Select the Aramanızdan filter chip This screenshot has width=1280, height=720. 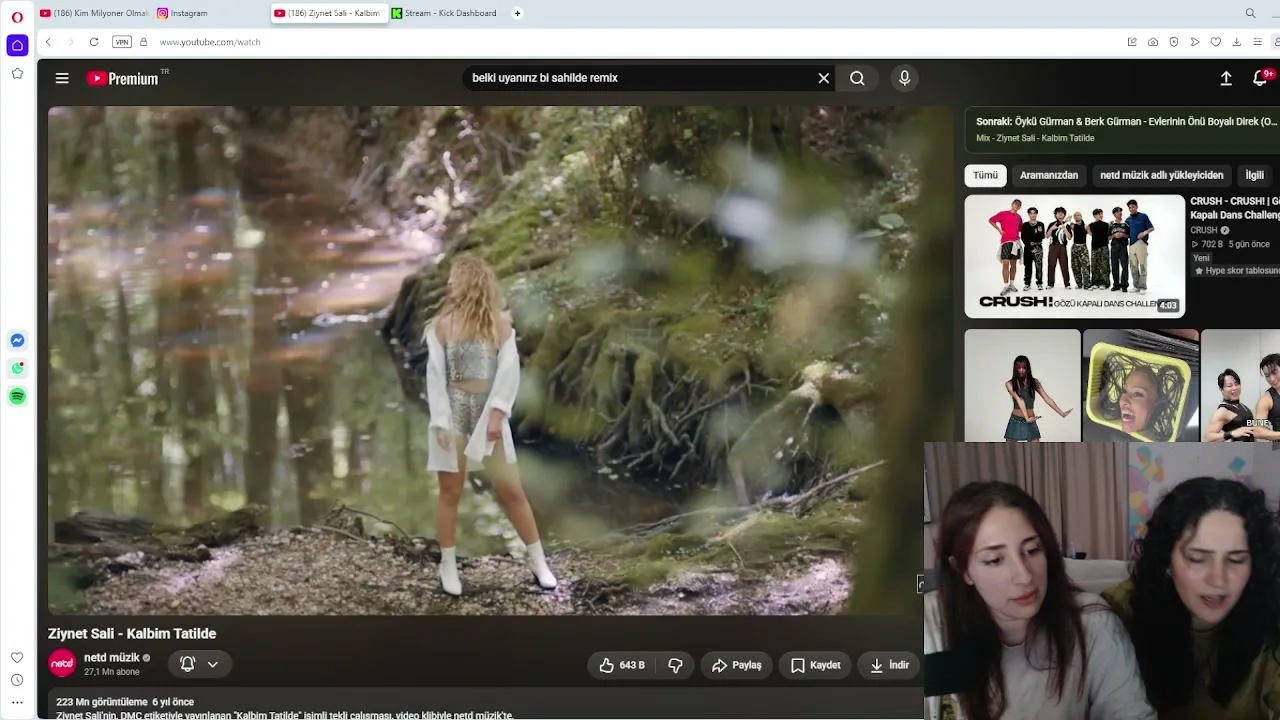coord(1049,175)
